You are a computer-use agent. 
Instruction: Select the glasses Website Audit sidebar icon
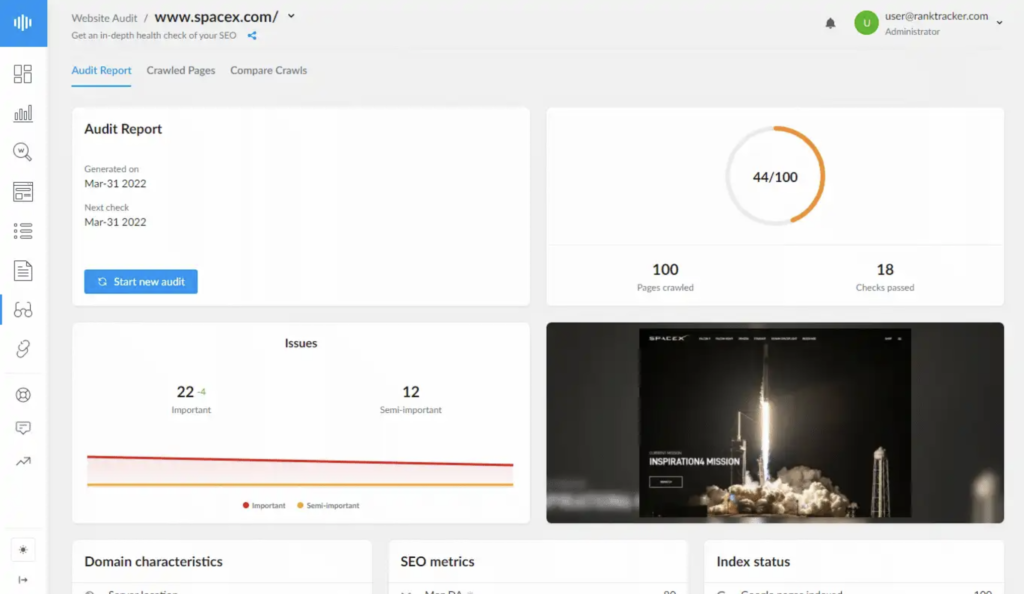tap(23, 309)
